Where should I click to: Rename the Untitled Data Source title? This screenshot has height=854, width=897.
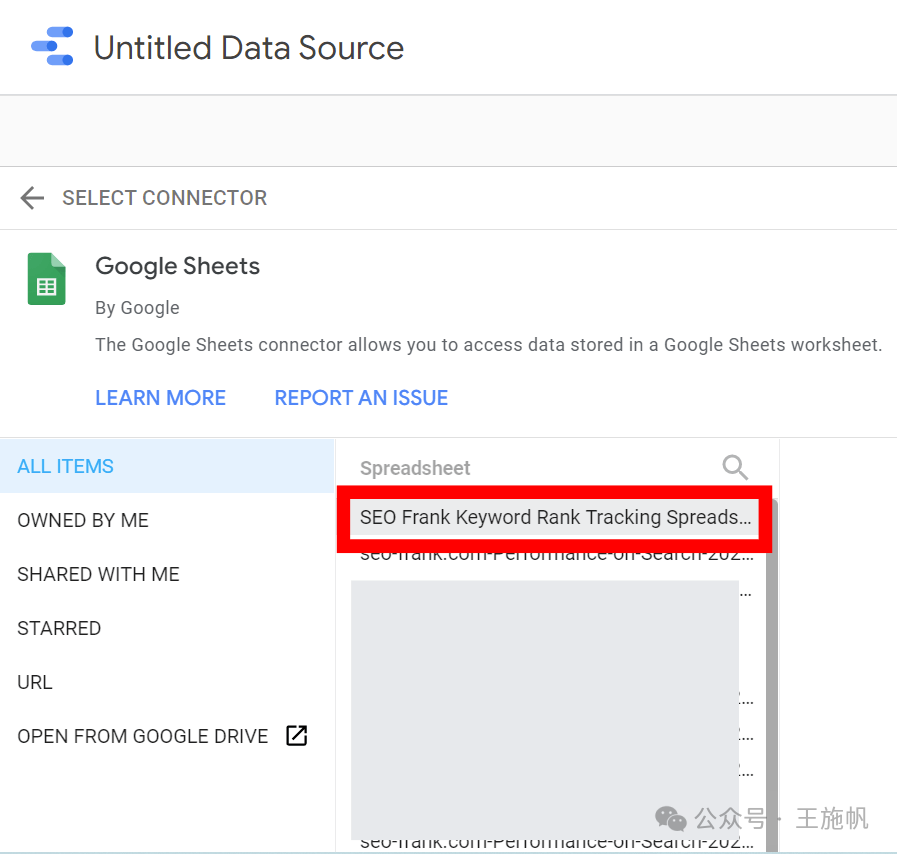(x=249, y=47)
